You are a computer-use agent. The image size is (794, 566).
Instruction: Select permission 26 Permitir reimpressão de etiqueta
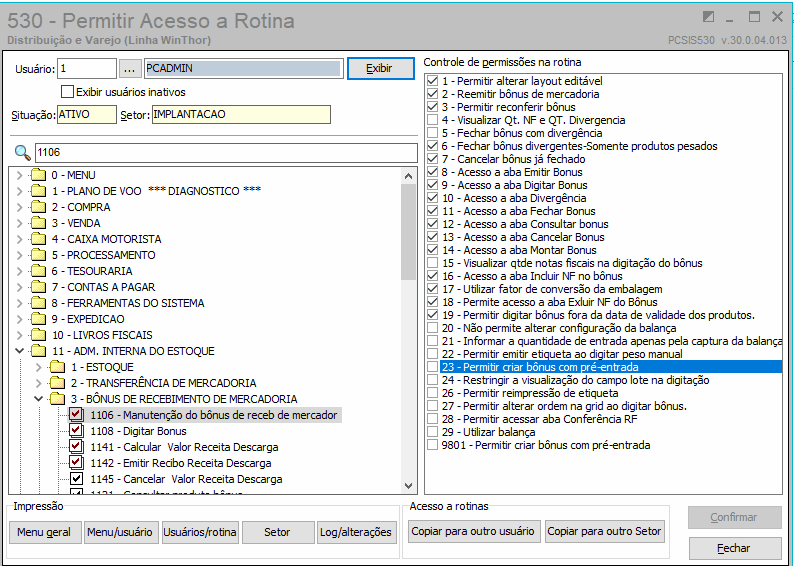click(x=530, y=393)
